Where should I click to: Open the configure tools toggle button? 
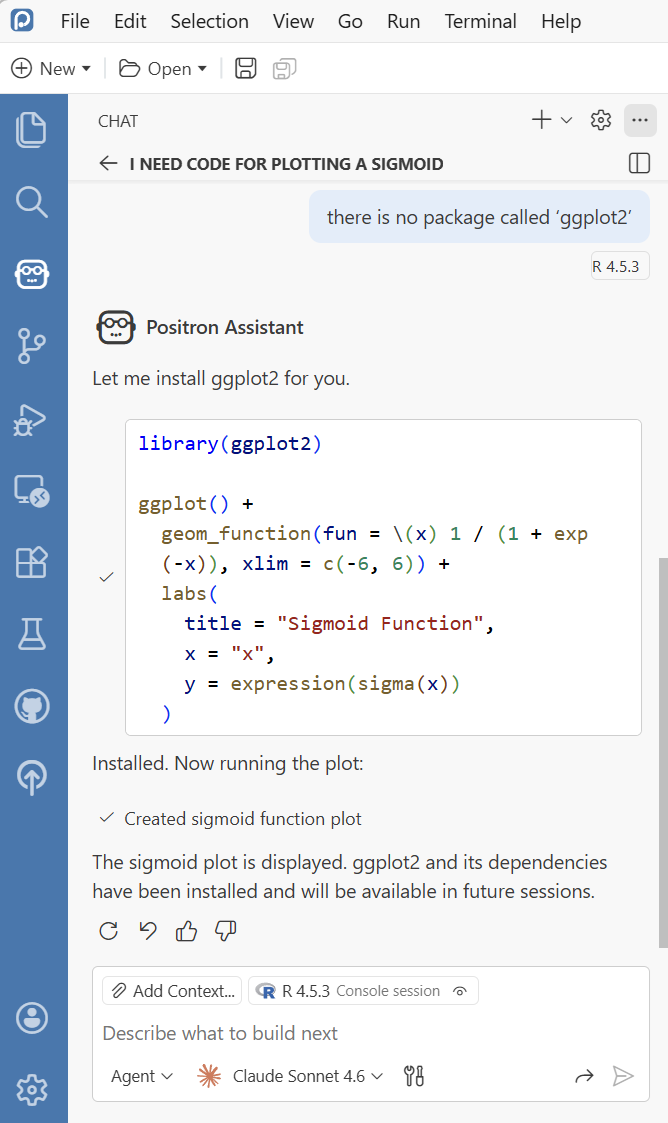[x=414, y=1076]
